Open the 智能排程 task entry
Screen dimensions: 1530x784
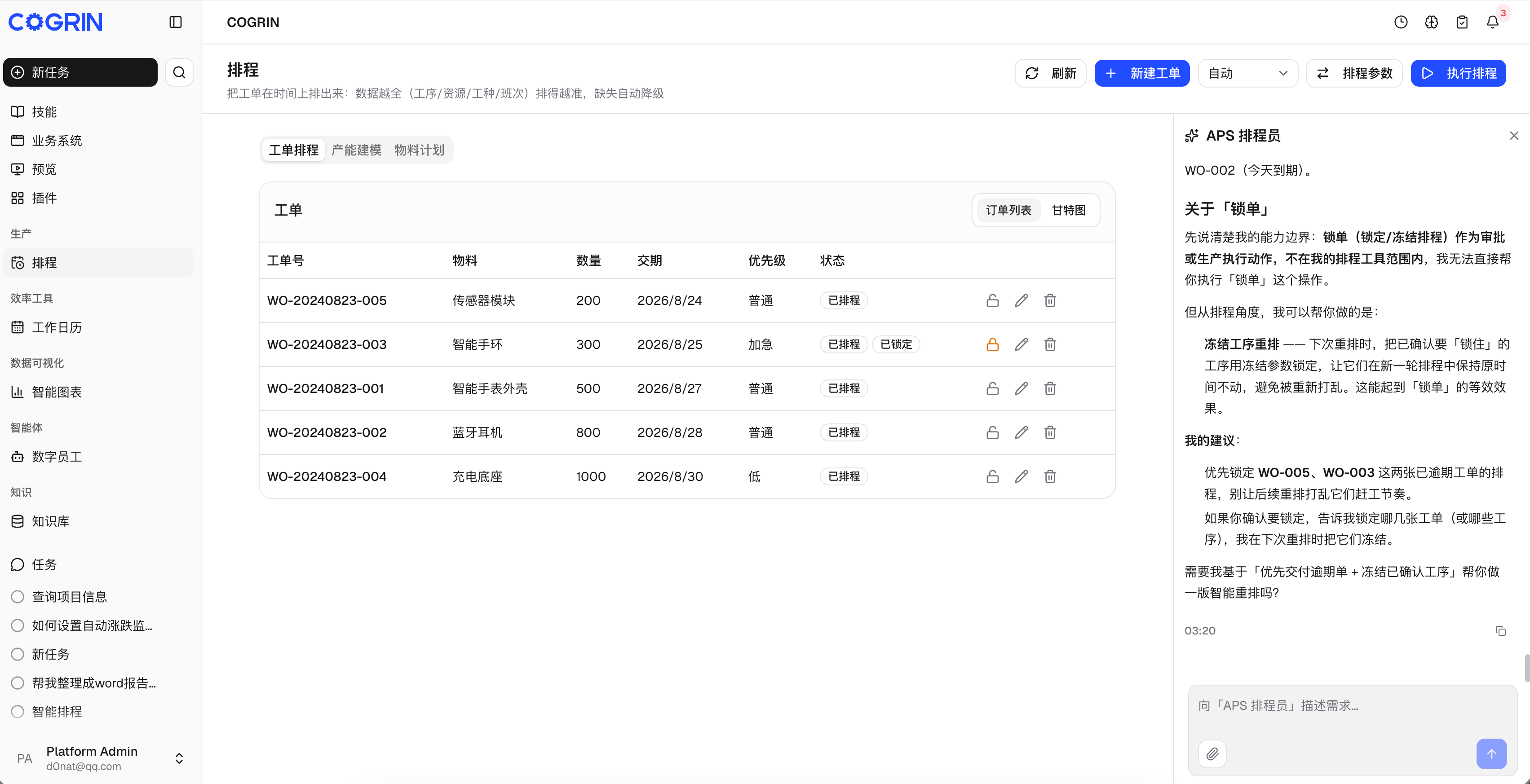[x=98, y=712]
